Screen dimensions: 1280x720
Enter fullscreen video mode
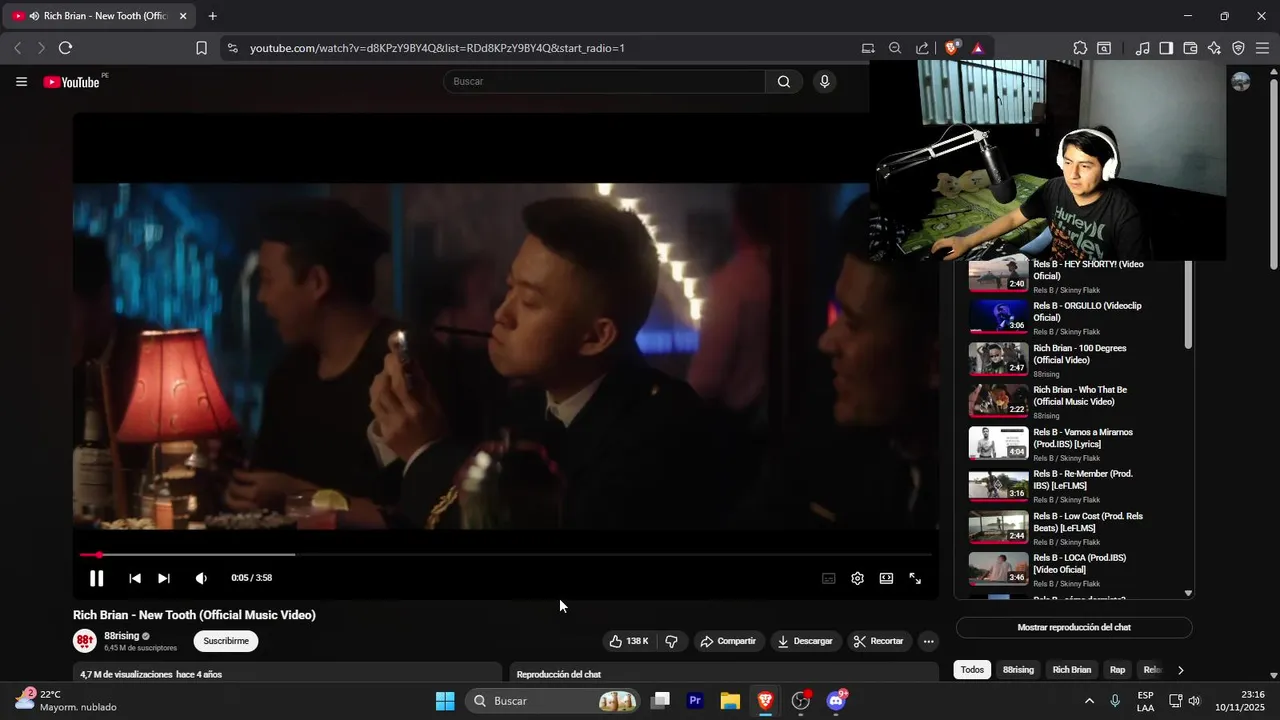[x=915, y=578]
